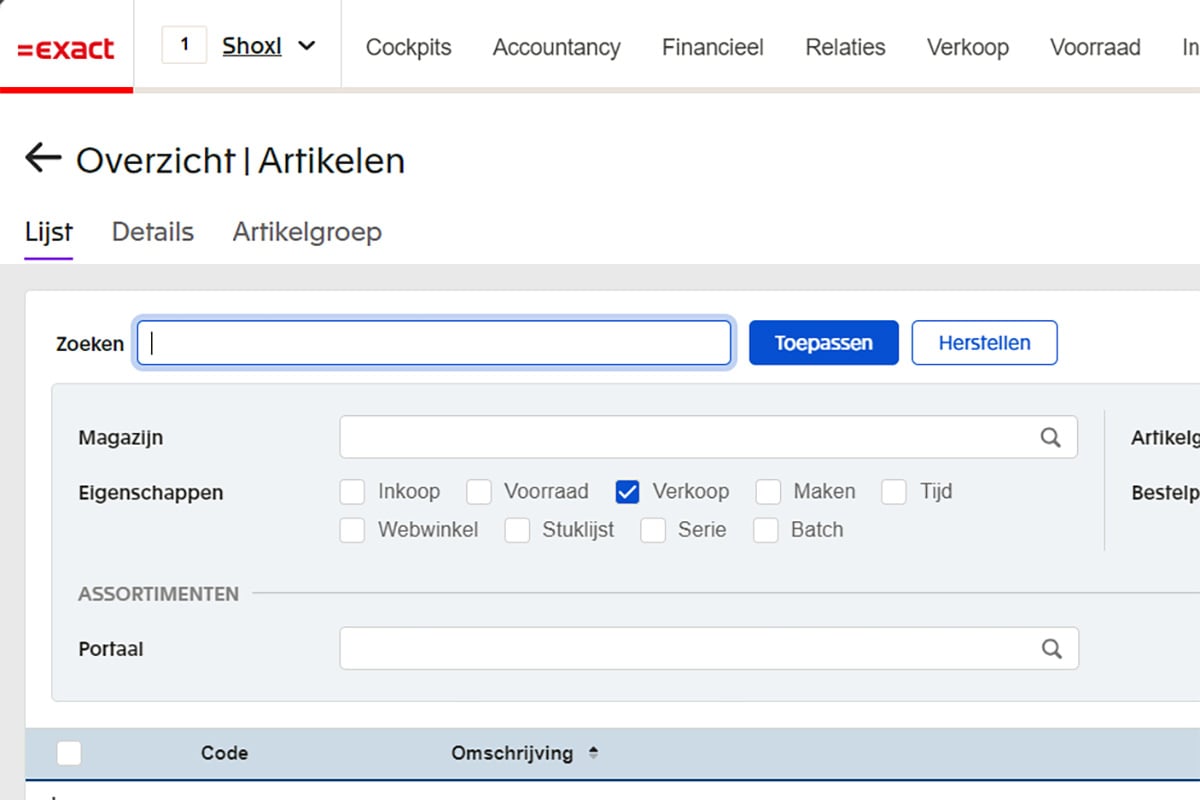Image resolution: width=1200 pixels, height=800 pixels.
Task: Click the Exact logo in header
Action: [x=66, y=48]
